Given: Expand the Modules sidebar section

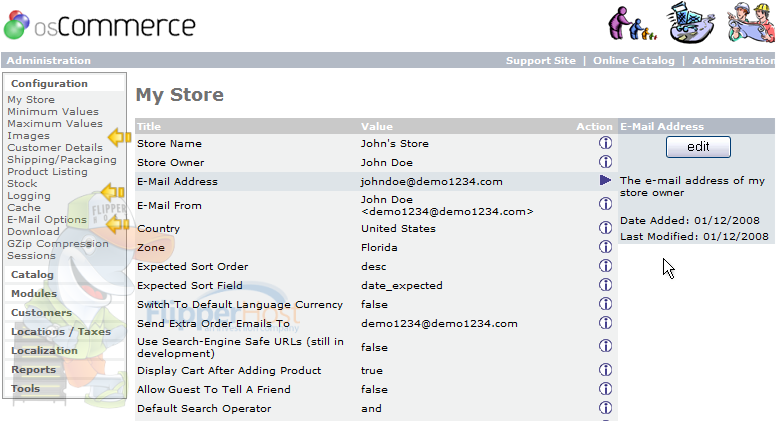Looking at the screenshot, I should coord(34,293).
